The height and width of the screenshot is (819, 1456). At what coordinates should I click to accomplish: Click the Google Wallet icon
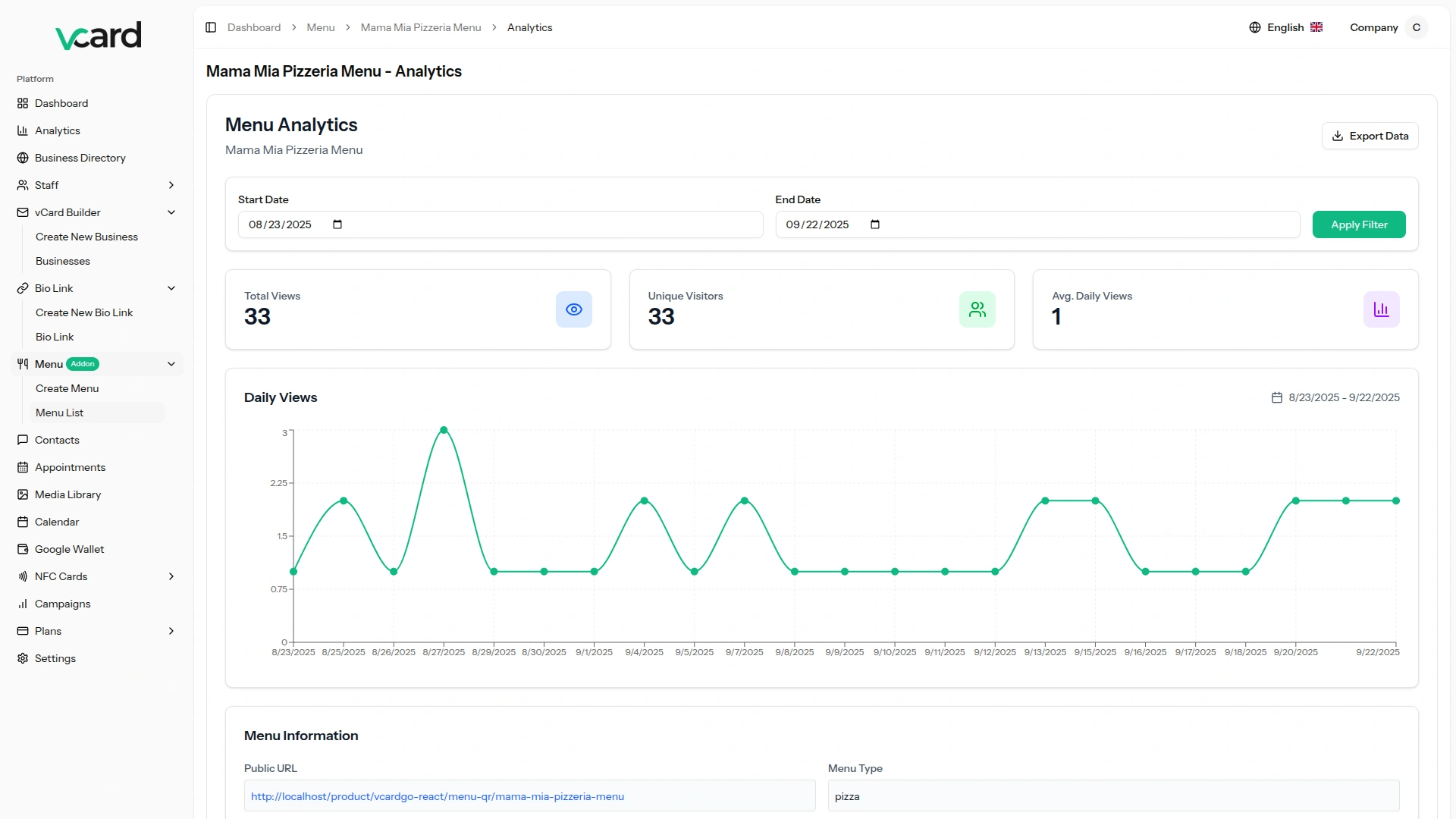(x=23, y=549)
